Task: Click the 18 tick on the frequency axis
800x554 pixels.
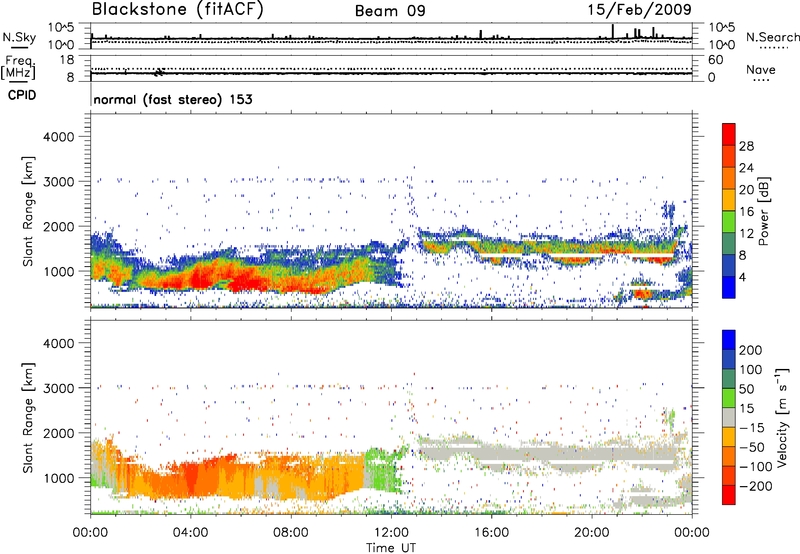Action: point(67,60)
